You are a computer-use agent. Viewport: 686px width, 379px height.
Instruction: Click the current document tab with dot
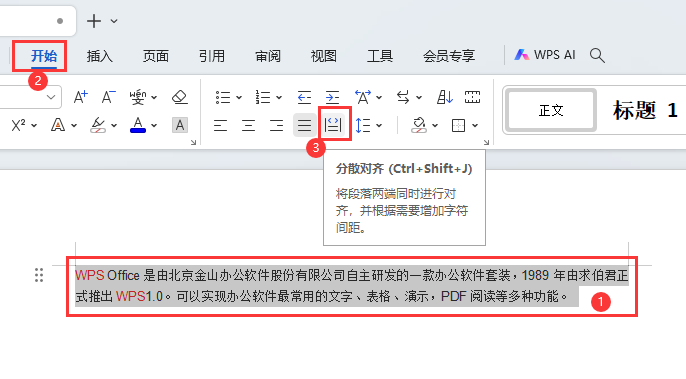pos(37,21)
